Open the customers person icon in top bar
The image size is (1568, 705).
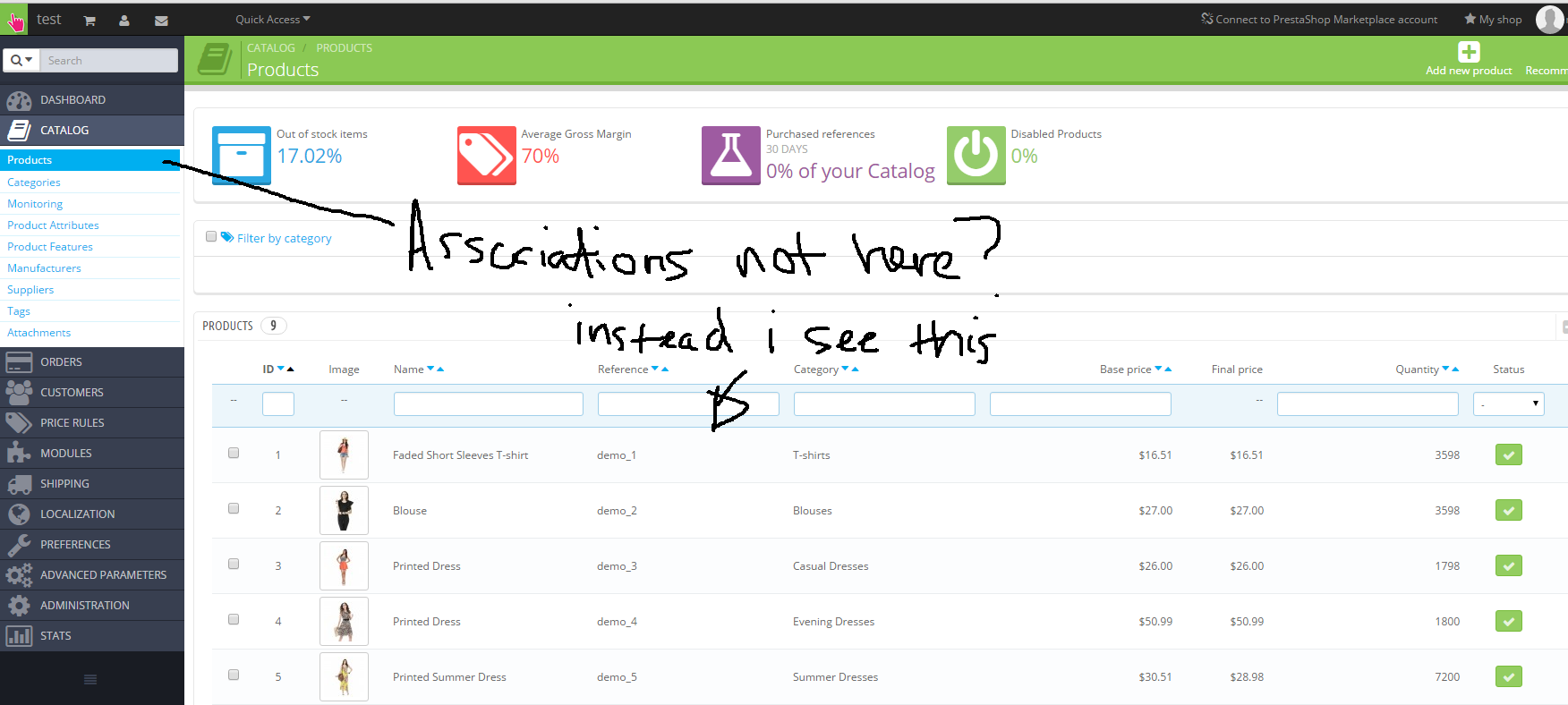point(124,21)
